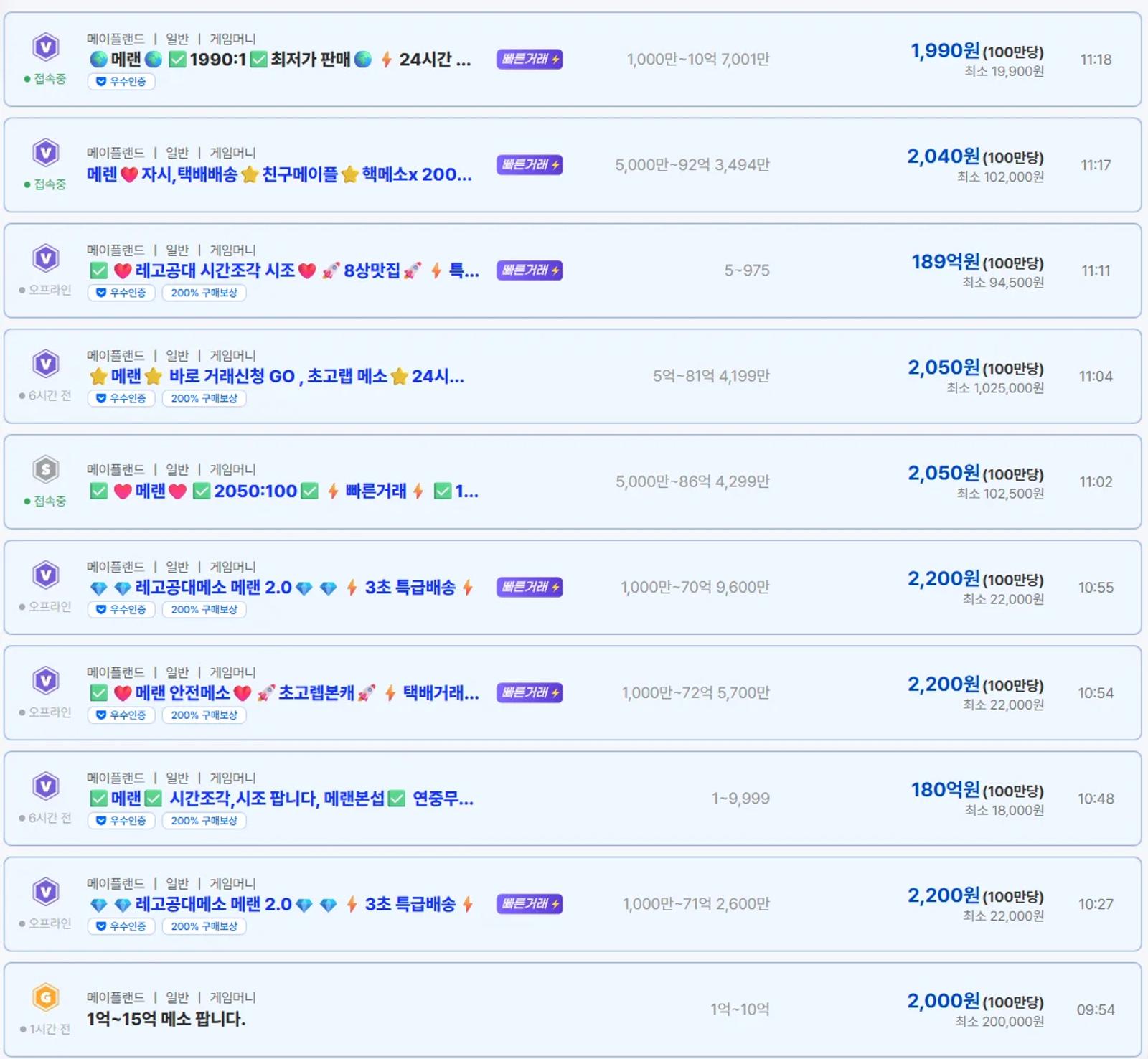The height and width of the screenshot is (1059, 1148).
Task: Click the V badge on the 189억원 listing
Action: click(x=46, y=258)
